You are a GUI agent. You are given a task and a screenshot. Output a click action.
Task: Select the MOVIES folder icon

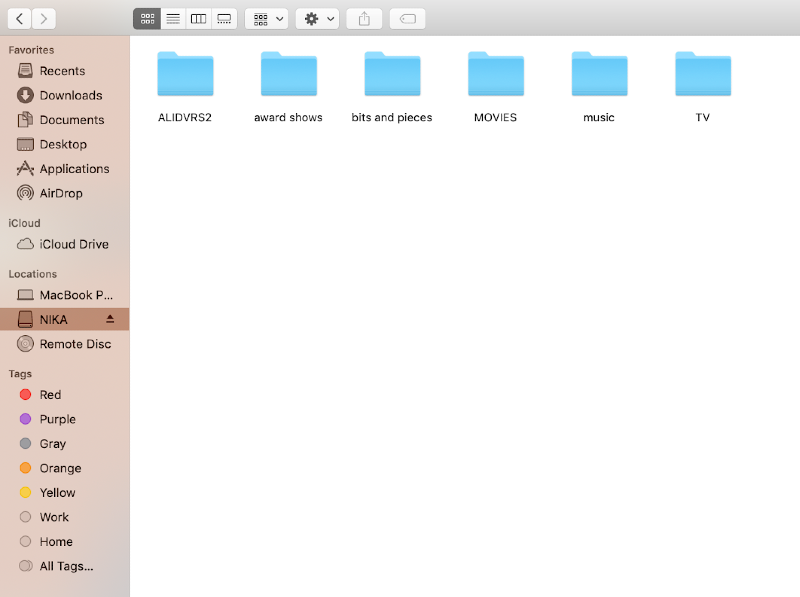(x=496, y=74)
